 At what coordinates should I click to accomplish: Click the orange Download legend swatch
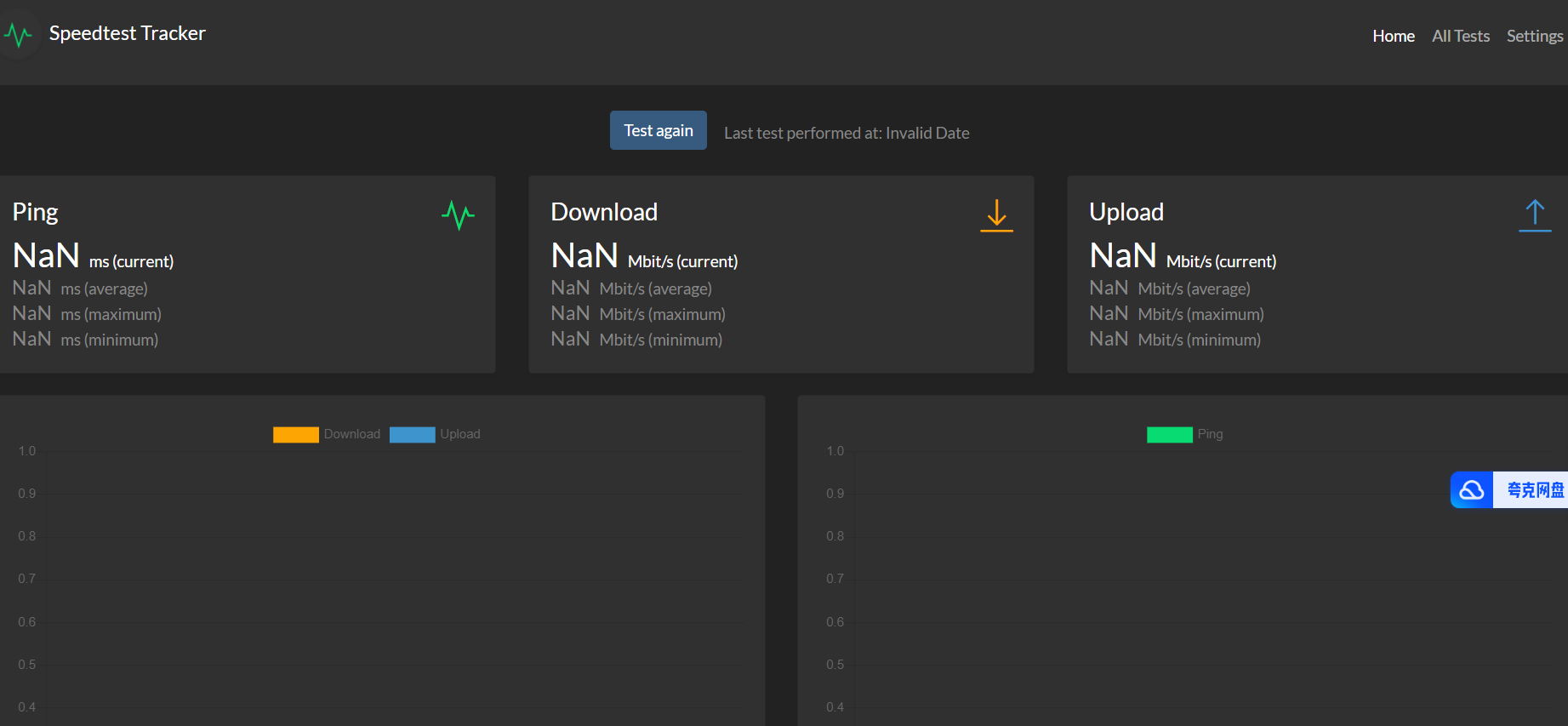click(295, 434)
